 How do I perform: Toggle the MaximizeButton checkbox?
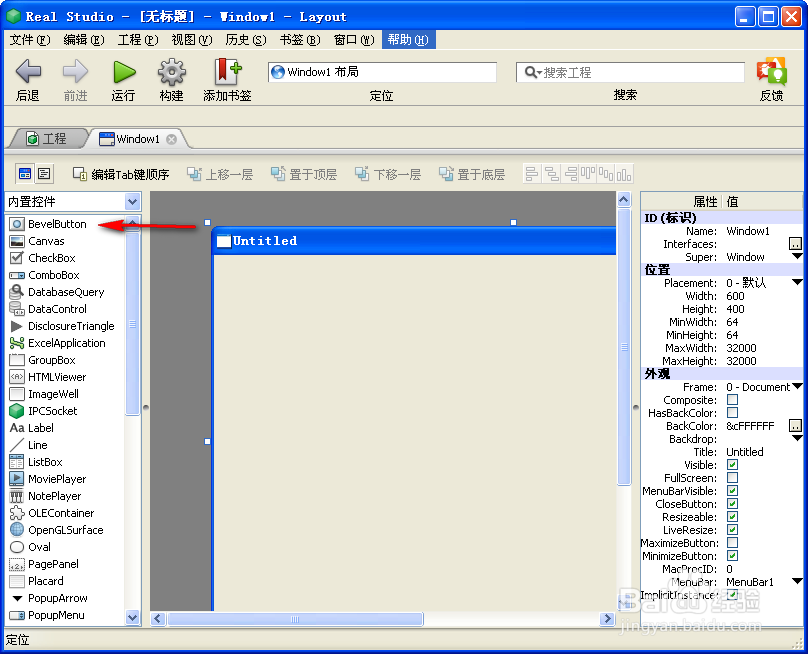[732, 543]
